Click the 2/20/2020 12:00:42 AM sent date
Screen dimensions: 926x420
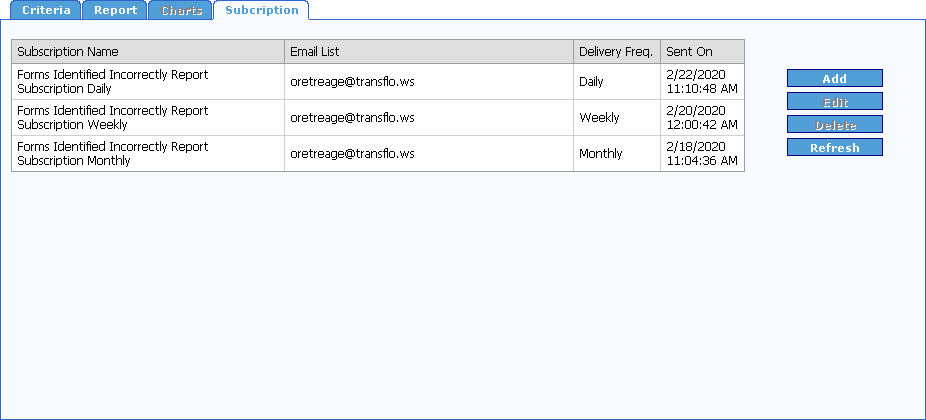702,118
